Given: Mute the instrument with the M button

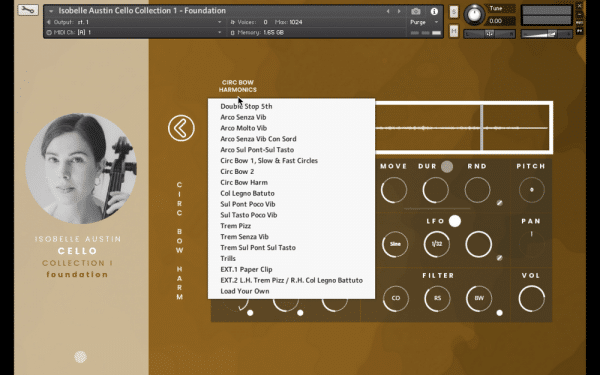Looking at the screenshot, I should pos(453,31).
